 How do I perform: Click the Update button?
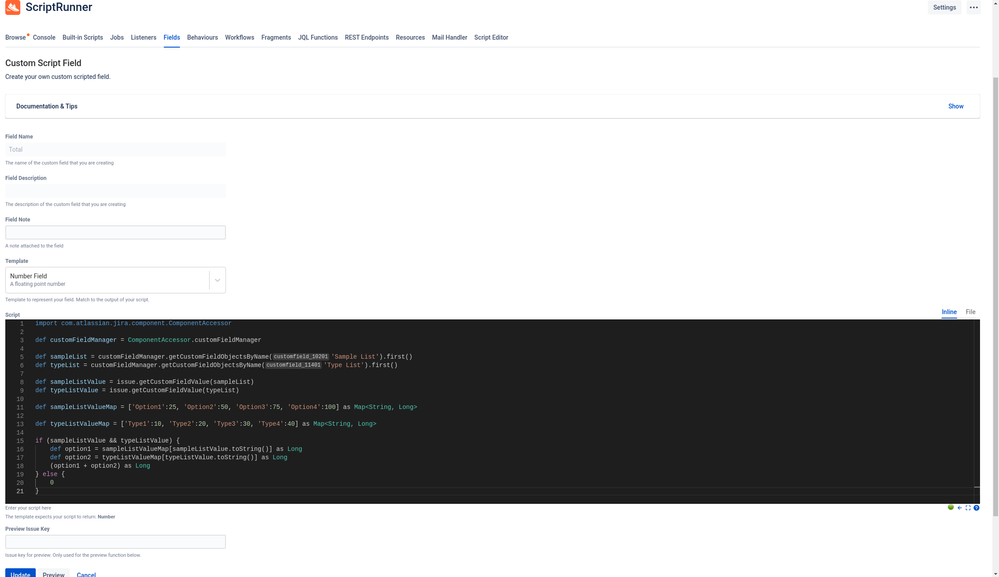click(x=20, y=573)
